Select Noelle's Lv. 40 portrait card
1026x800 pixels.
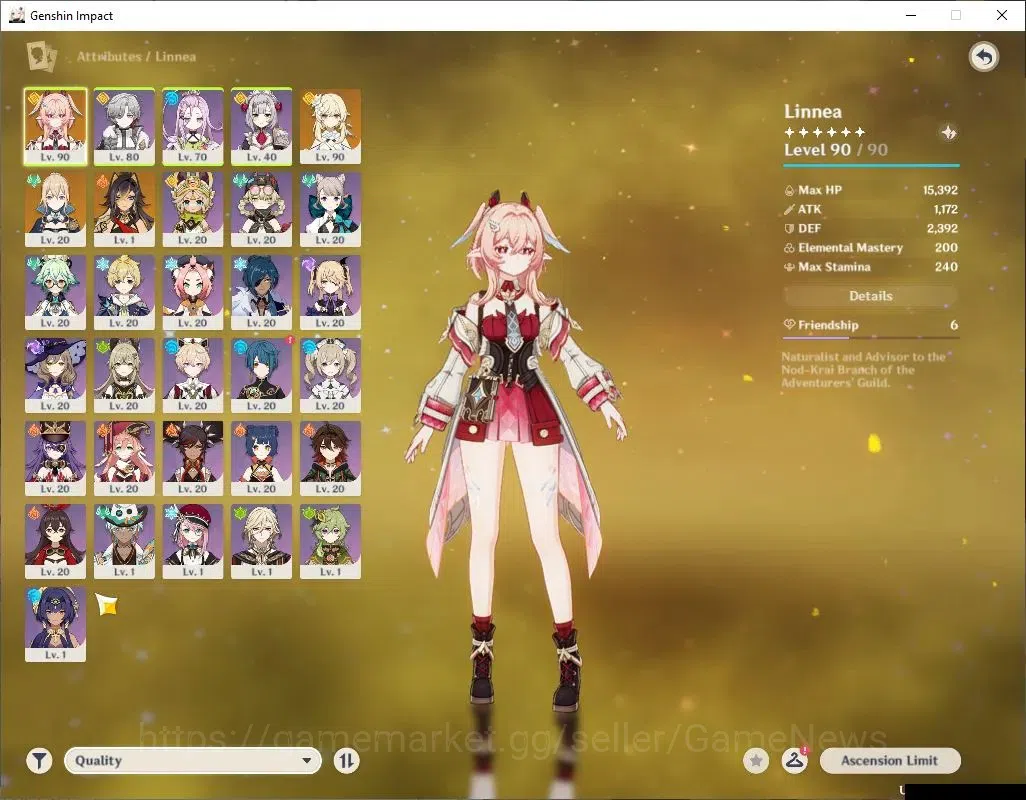point(262,126)
